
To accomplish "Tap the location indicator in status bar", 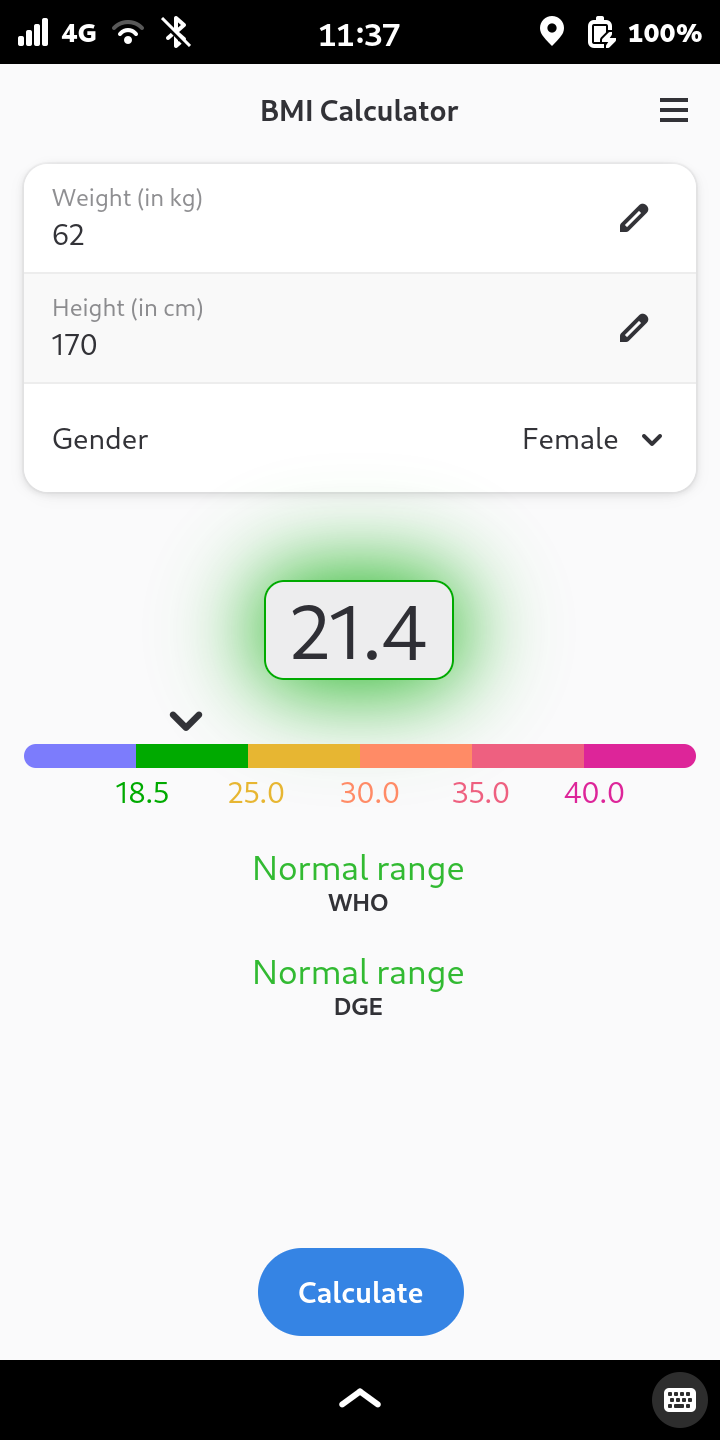I will [551, 32].
